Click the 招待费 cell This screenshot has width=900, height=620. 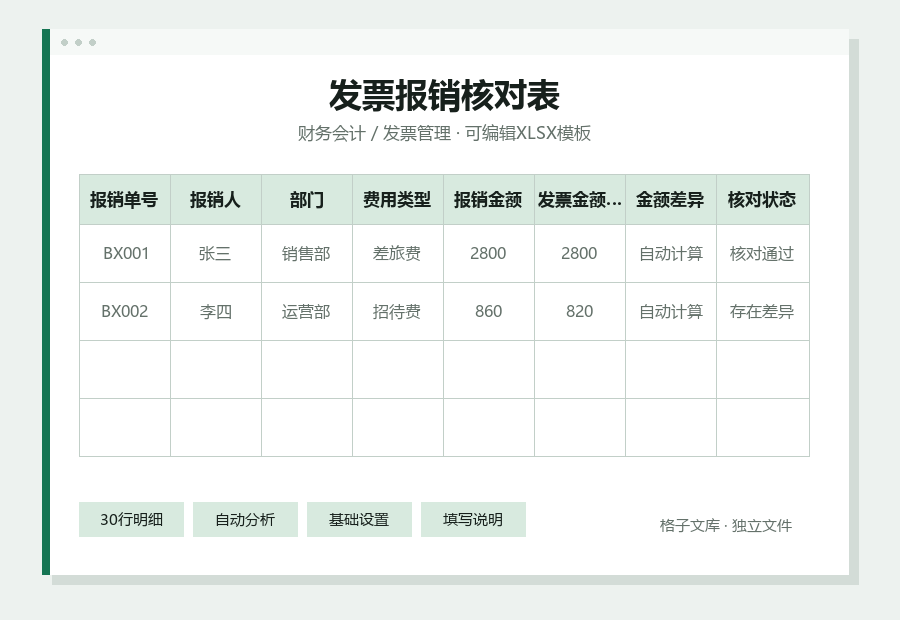398,311
